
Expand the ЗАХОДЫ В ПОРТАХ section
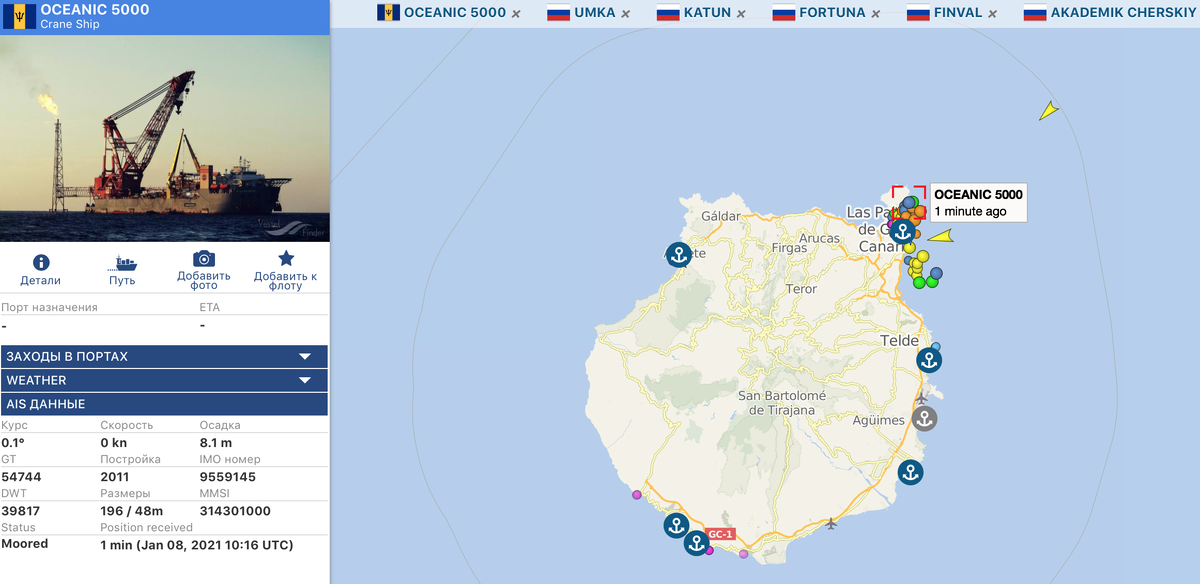point(165,356)
